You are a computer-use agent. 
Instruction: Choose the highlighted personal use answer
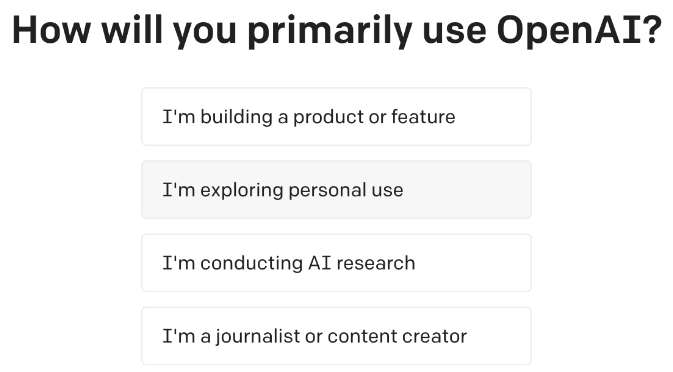click(336, 190)
